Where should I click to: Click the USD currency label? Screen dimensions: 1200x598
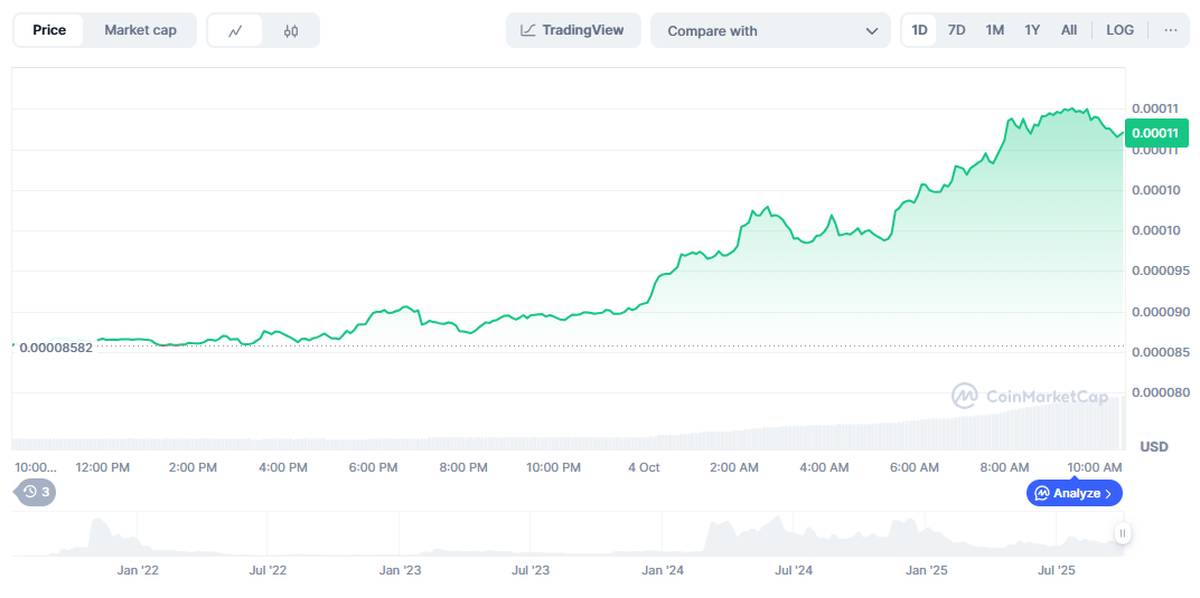[x=1154, y=446]
